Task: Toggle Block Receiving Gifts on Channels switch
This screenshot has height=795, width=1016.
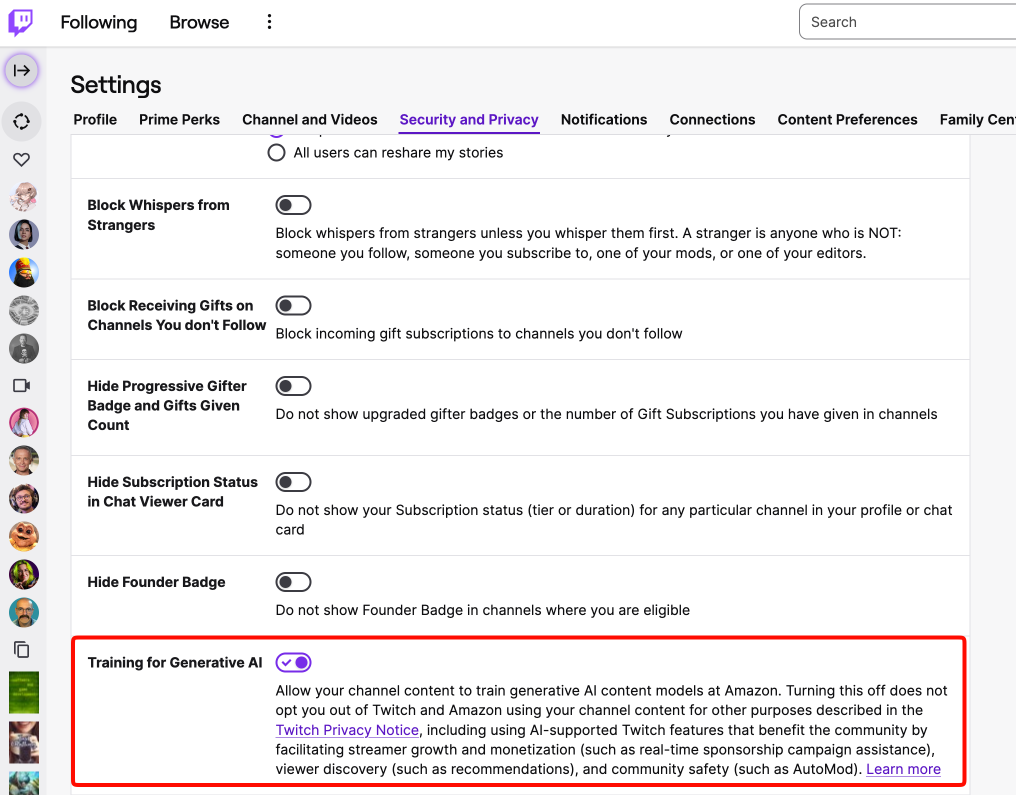Action: click(294, 306)
